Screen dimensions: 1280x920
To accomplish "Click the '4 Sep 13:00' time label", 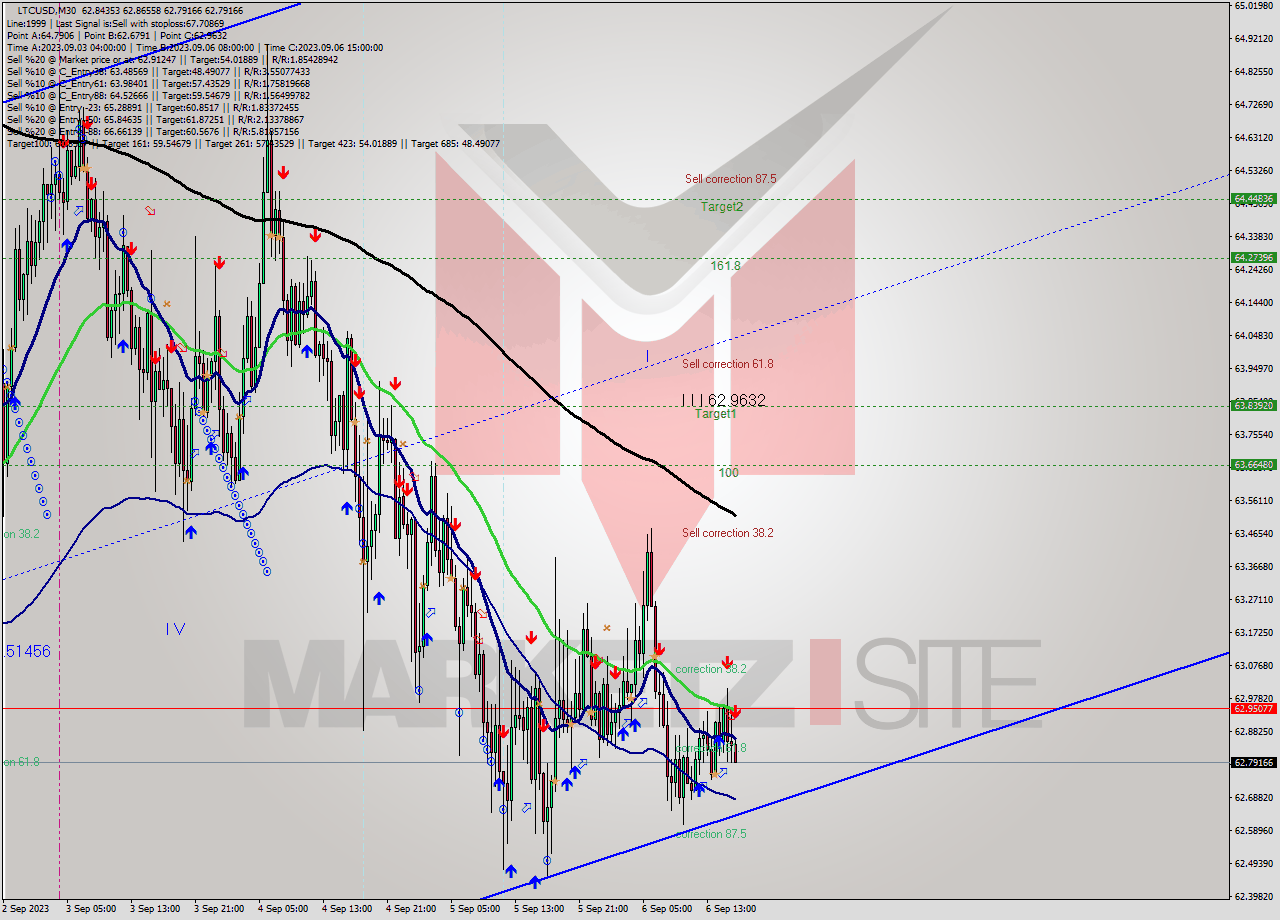I will (x=347, y=909).
